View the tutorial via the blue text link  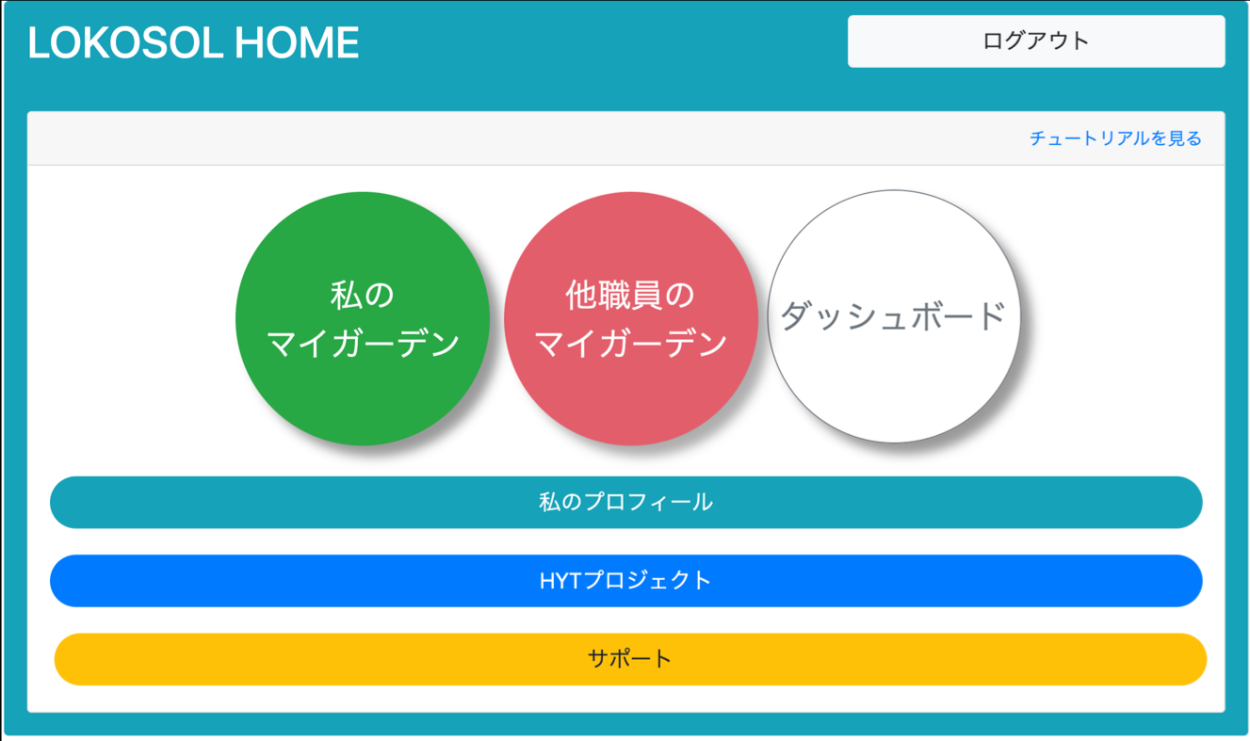click(x=1115, y=139)
